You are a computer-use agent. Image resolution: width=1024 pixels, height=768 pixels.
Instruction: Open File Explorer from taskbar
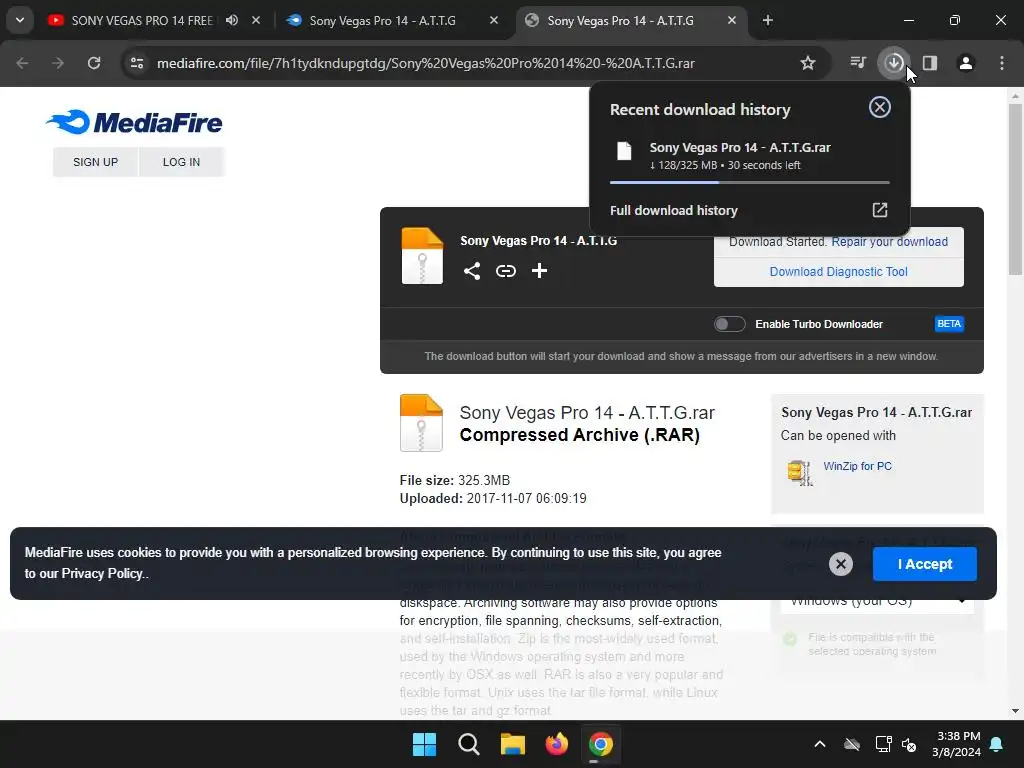click(x=513, y=744)
